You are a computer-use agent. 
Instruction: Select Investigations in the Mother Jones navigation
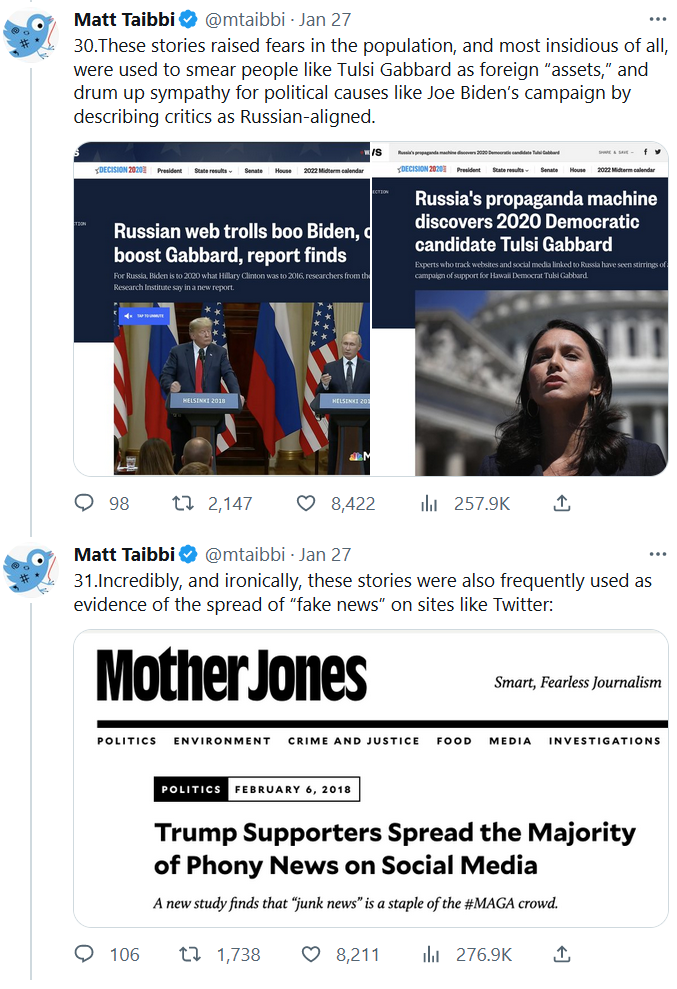pyautogui.click(x=604, y=741)
